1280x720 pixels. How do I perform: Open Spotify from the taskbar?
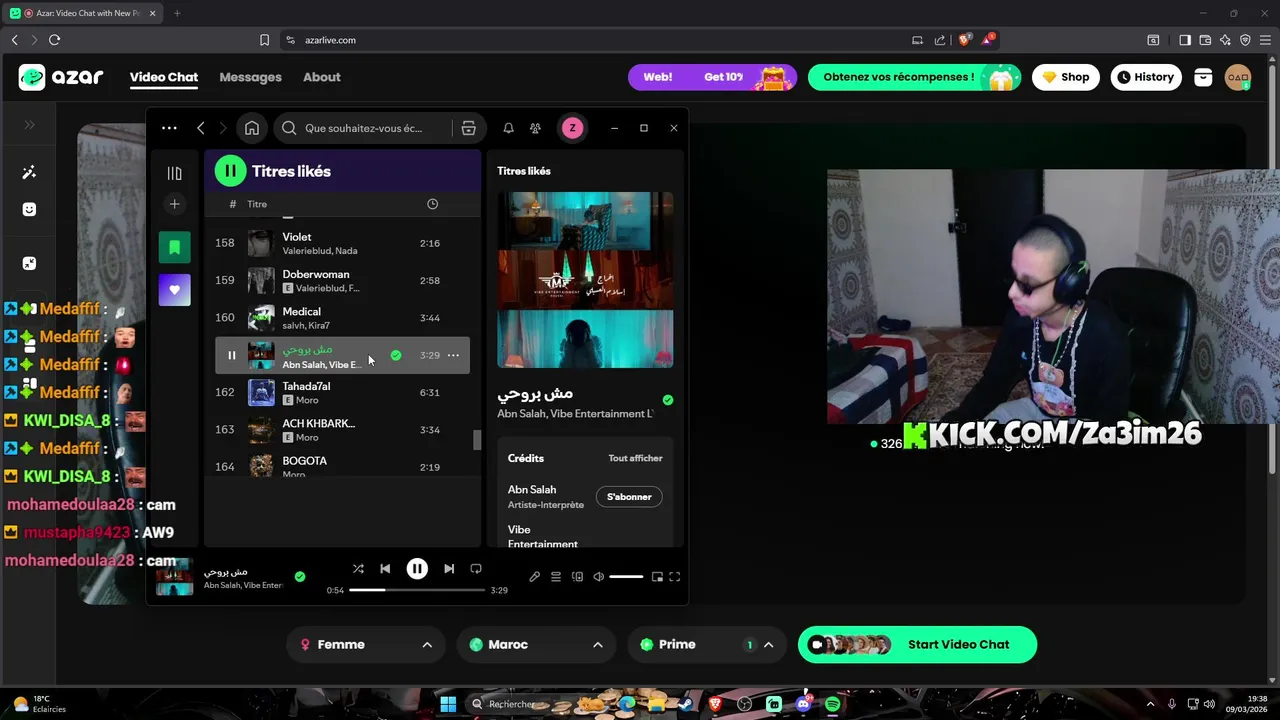pyautogui.click(x=832, y=704)
